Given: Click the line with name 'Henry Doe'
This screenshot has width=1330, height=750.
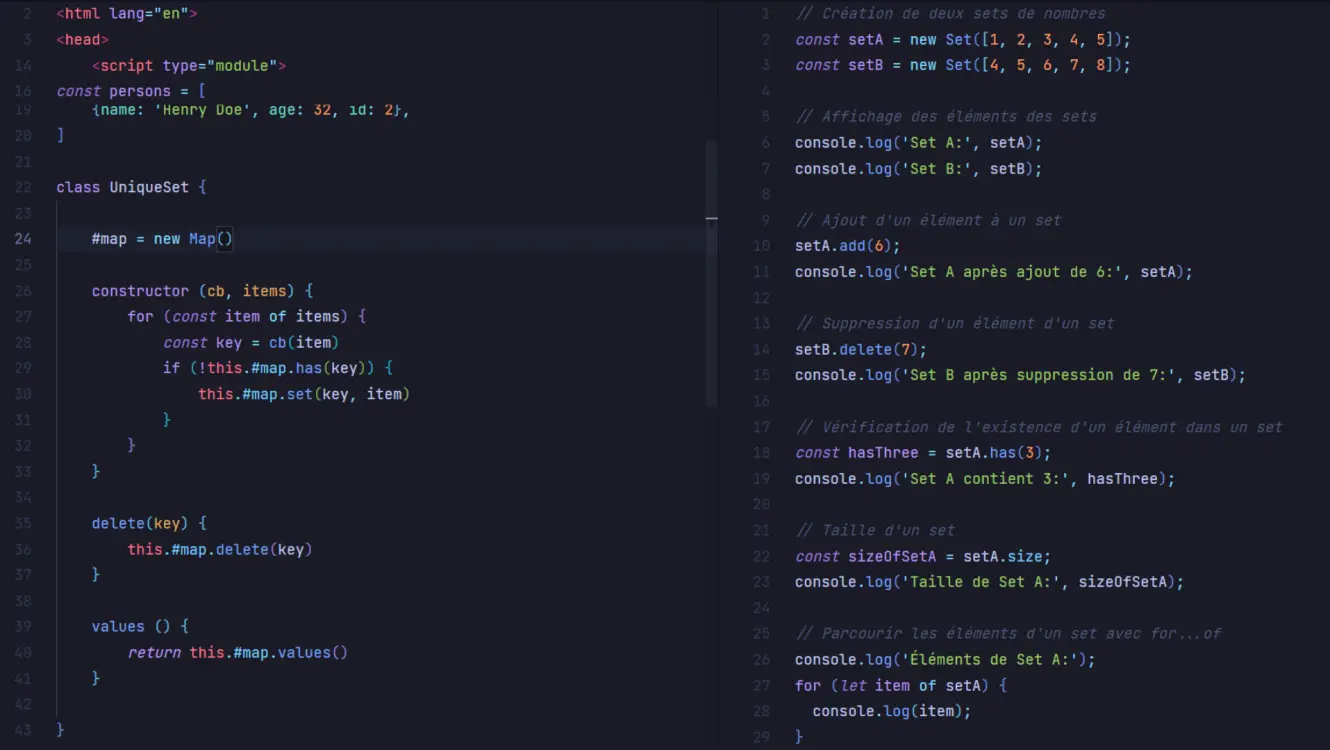Looking at the screenshot, I should 251,110.
